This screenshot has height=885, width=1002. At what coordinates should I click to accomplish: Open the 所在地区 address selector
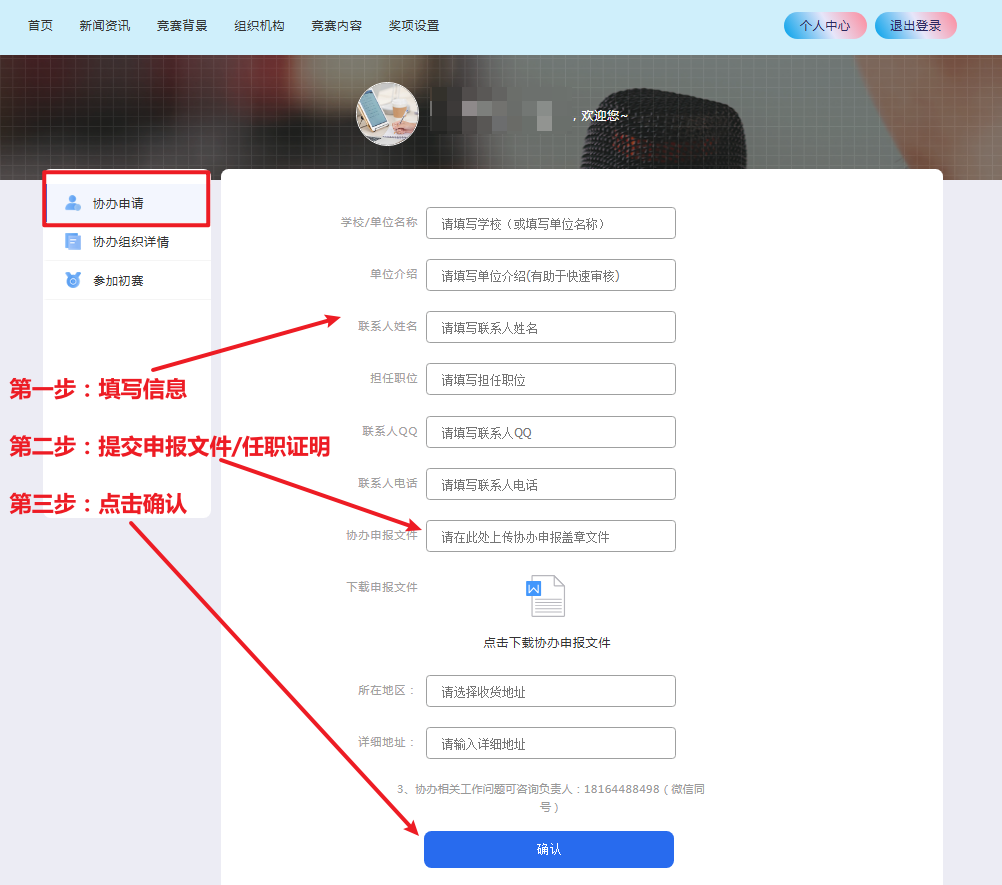pyautogui.click(x=550, y=691)
